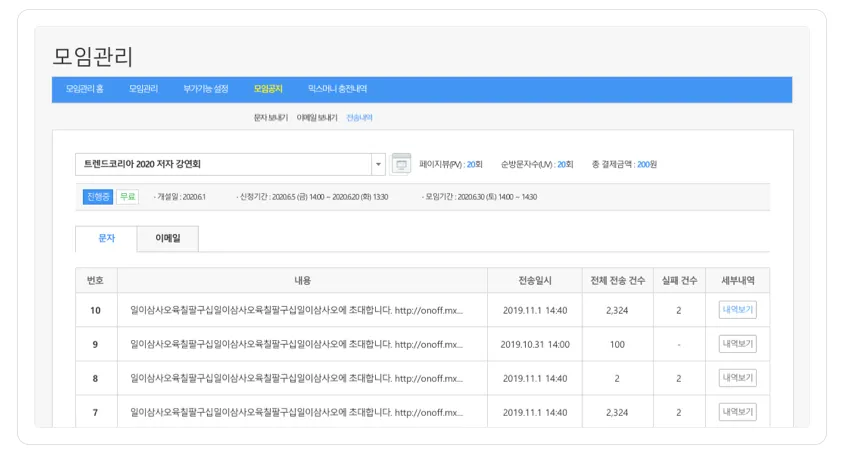This screenshot has width=847, height=456.
Task: Go to 이메일 보내기 submenu
Action: click(317, 118)
